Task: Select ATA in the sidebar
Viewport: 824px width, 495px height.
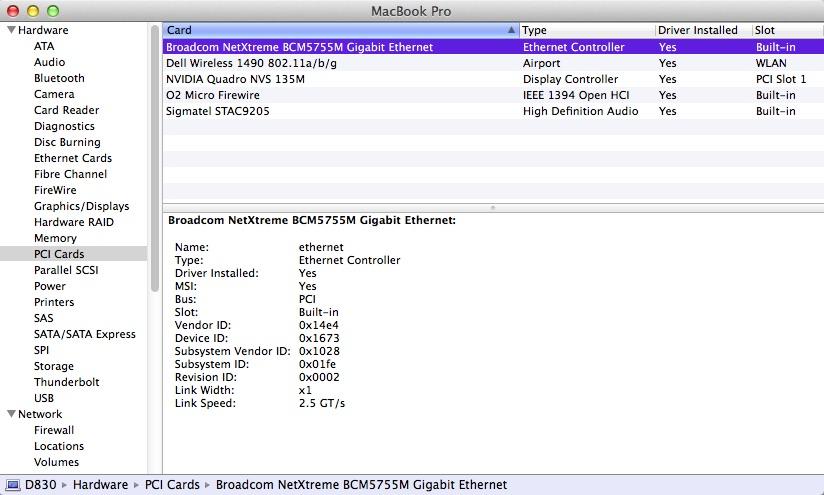Action: pos(44,46)
